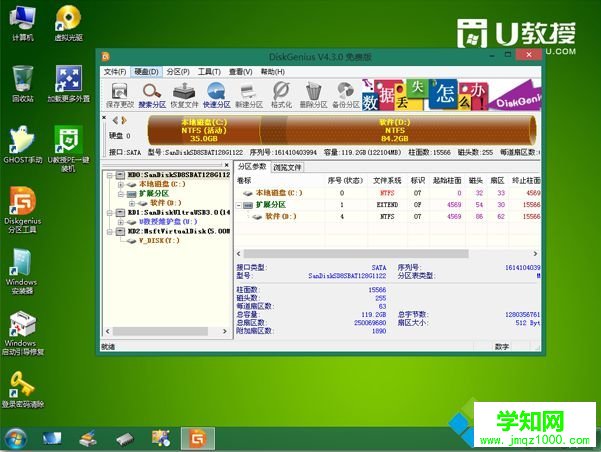Click the 本地磁盘(C:) row in partition table

(x=388, y=193)
